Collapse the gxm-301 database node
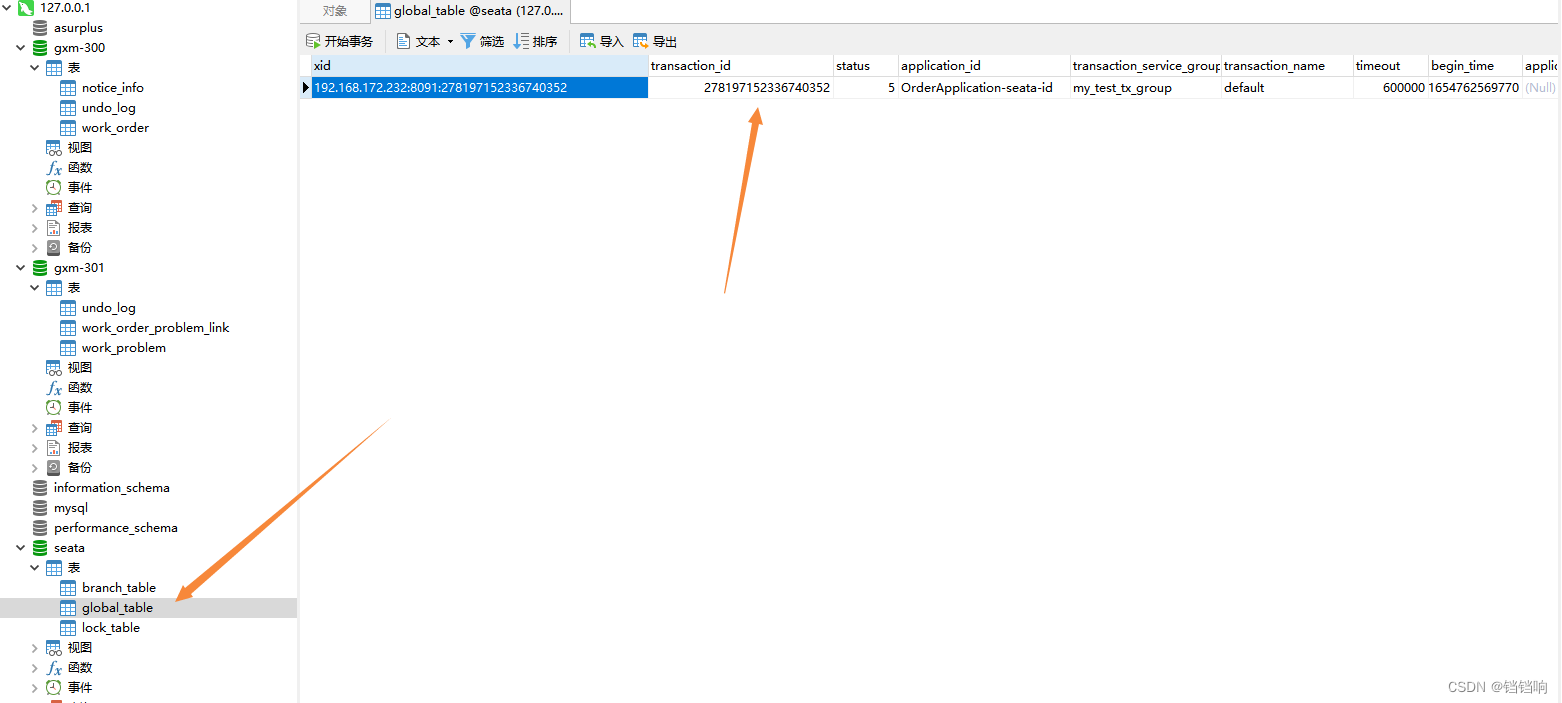 tap(20, 268)
